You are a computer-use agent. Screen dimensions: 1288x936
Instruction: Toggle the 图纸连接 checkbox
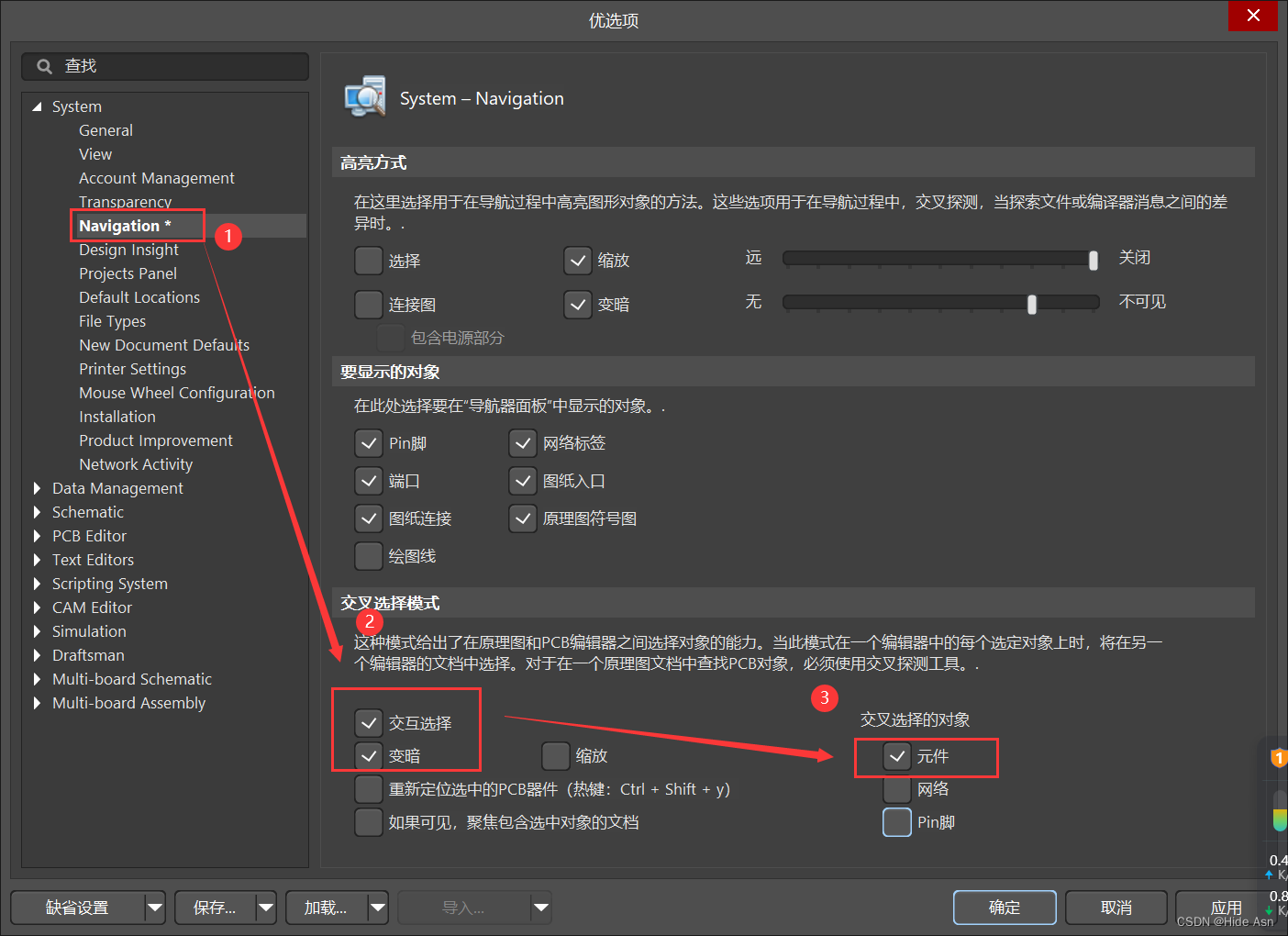[x=369, y=518]
